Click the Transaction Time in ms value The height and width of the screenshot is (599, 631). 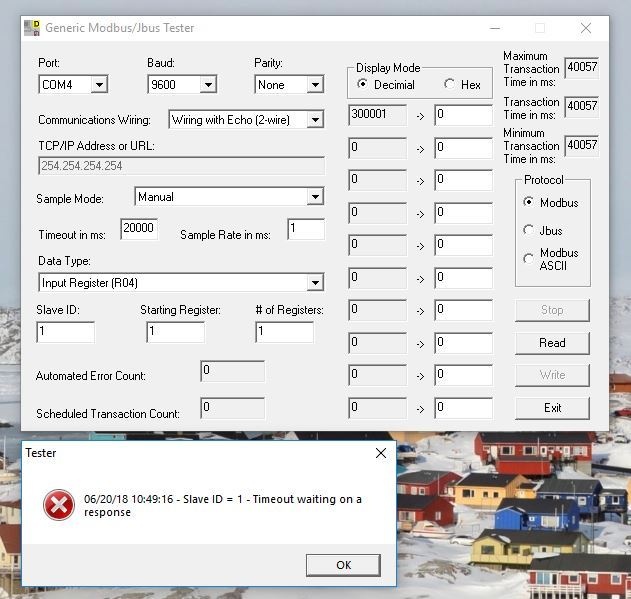point(582,107)
